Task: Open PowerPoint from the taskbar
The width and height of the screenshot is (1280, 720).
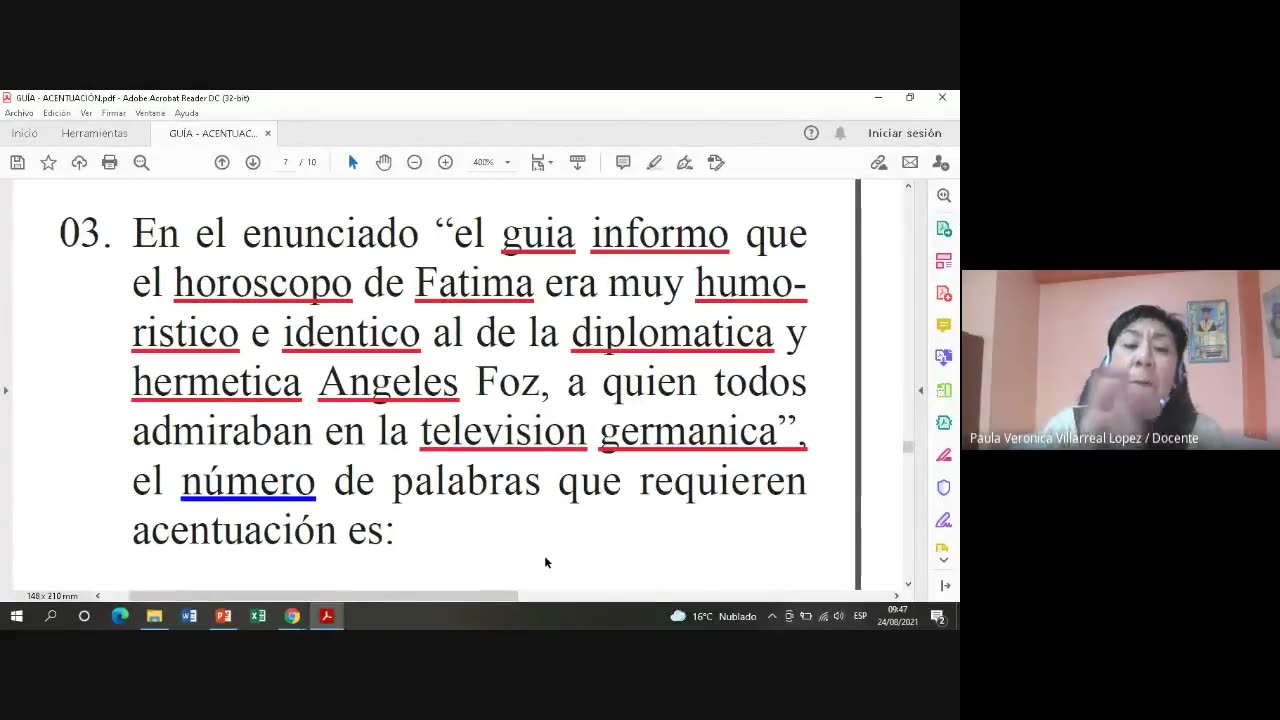Action: pyautogui.click(x=223, y=616)
